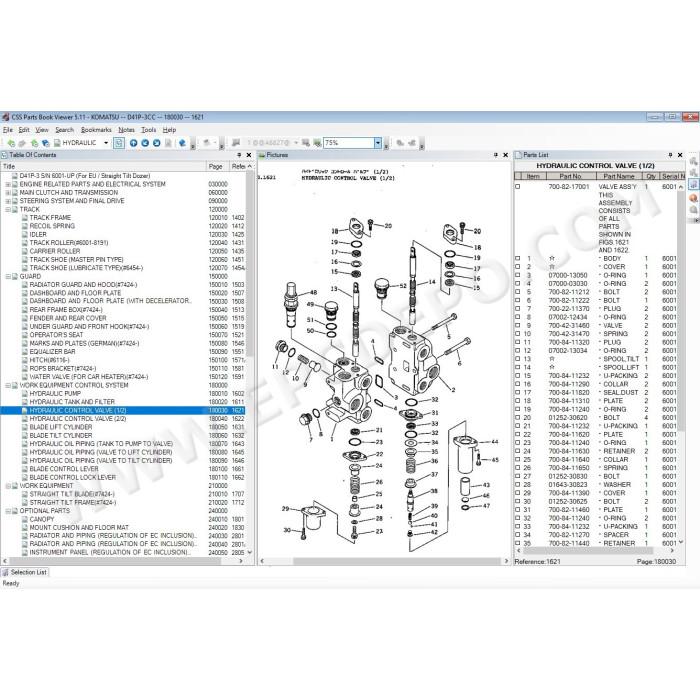Collapse the OPTIONAL PARTS tree node
This screenshot has width=700, height=700.
tap(8, 511)
